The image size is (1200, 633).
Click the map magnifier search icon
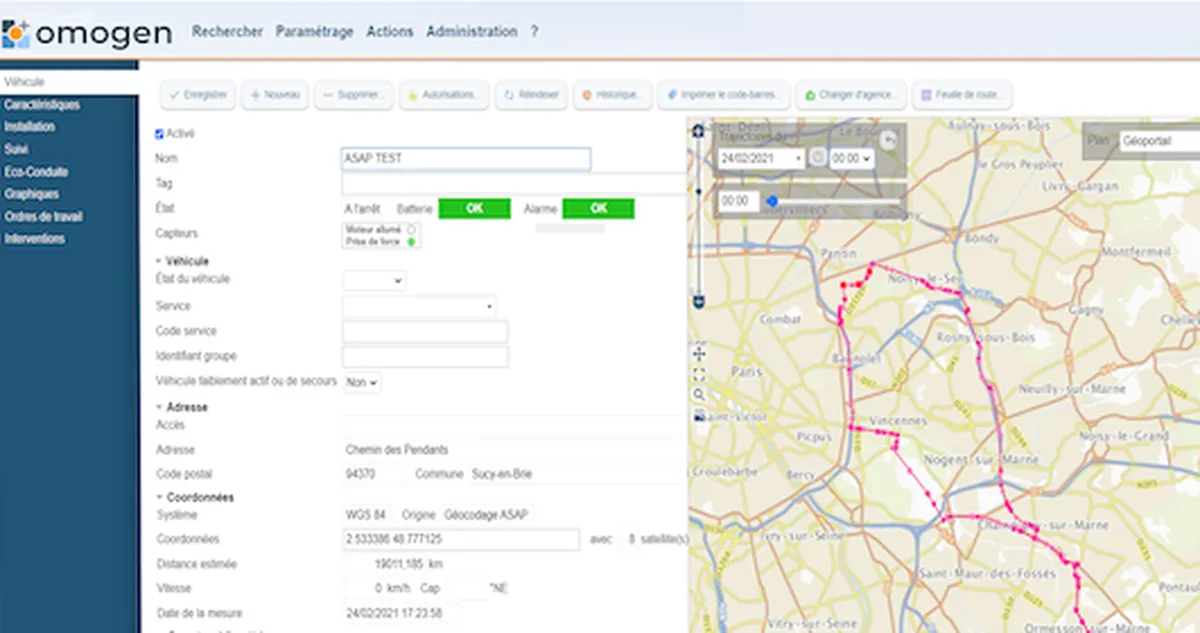(698, 395)
